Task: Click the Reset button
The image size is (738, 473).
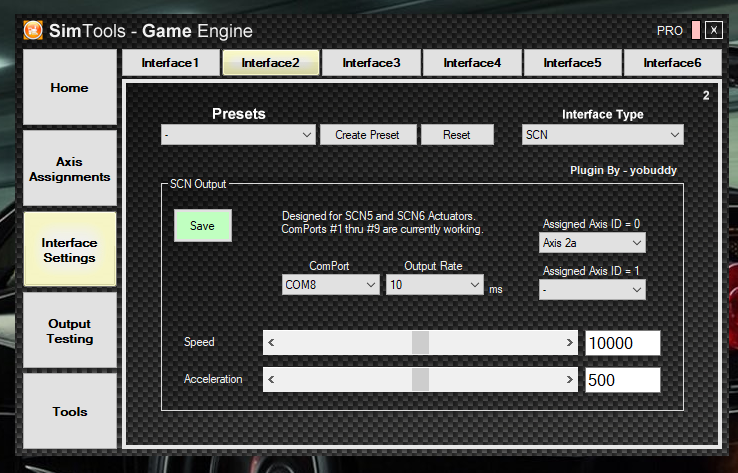Action: tap(457, 135)
